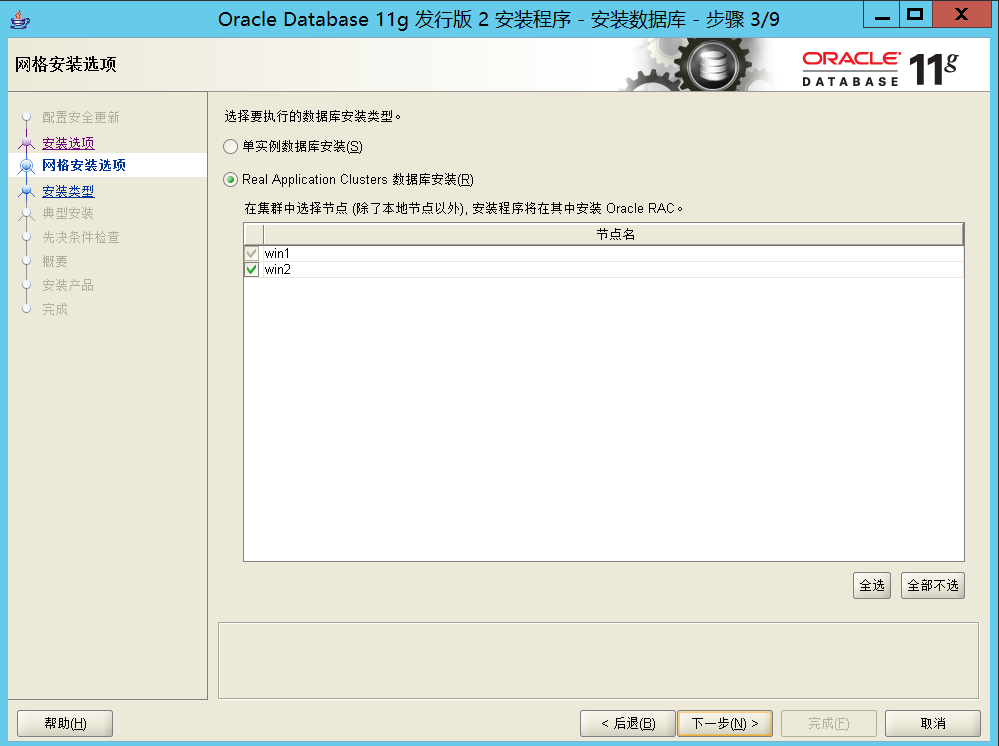Viewport: 999px width, 746px height.
Task: Click the 全选 (select all) button
Action: pyautogui.click(x=872, y=585)
